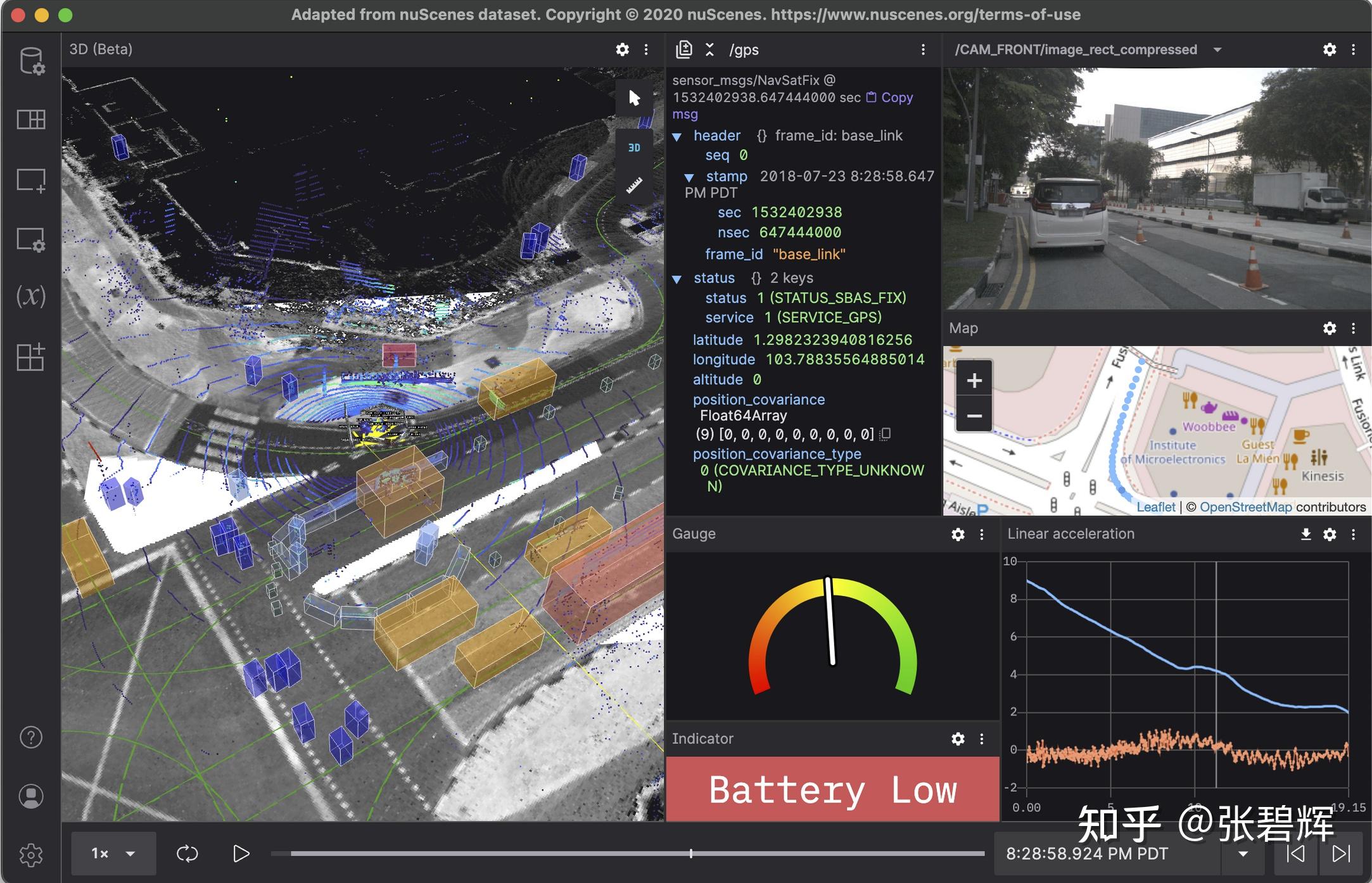The width and height of the screenshot is (1372, 883).
Task: Open the playback speed 1× dropdown
Action: click(113, 853)
